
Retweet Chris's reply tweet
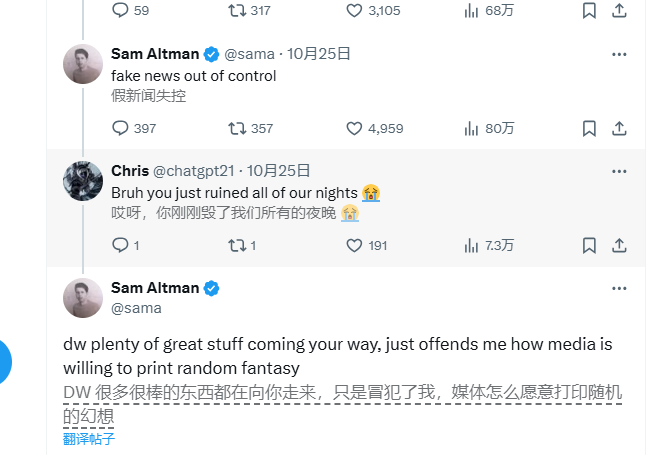pyautogui.click(x=238, y=245)
